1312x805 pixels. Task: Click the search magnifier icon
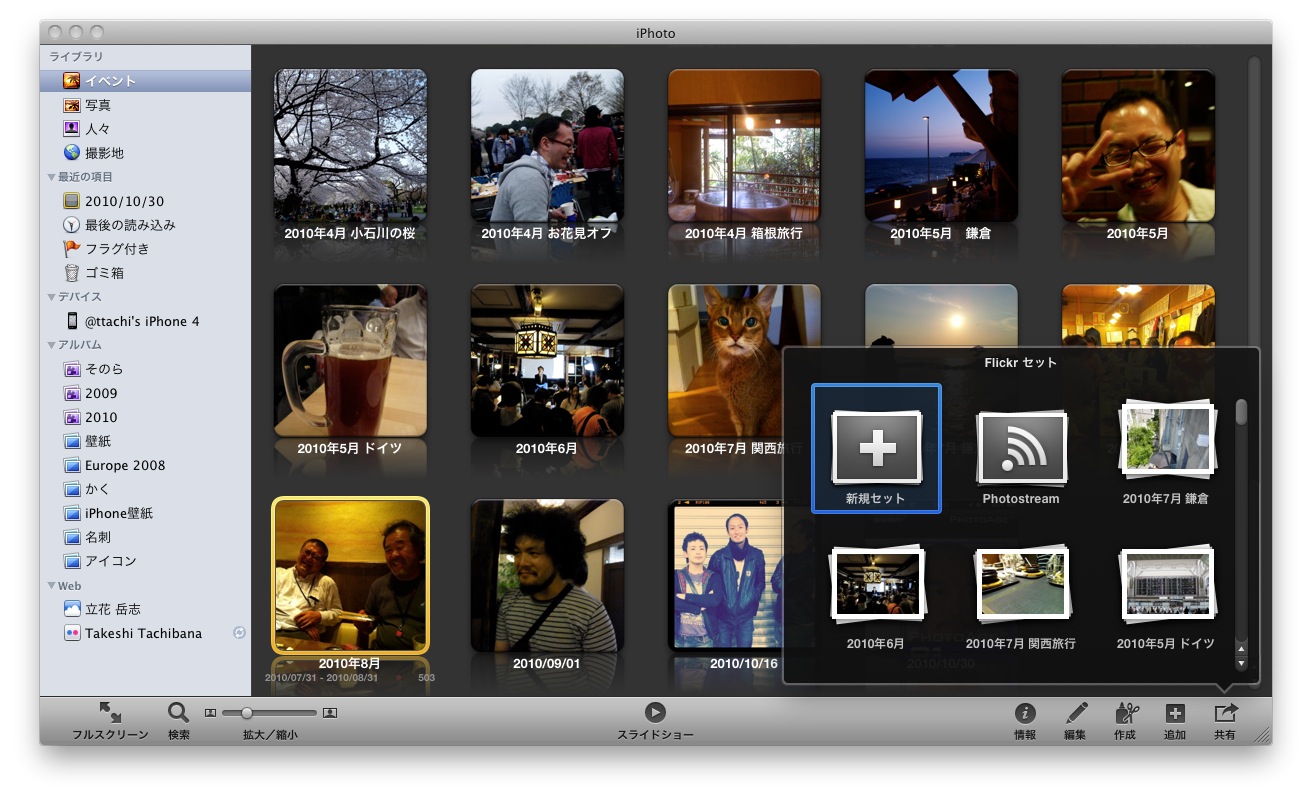click(x=178, y=714)
